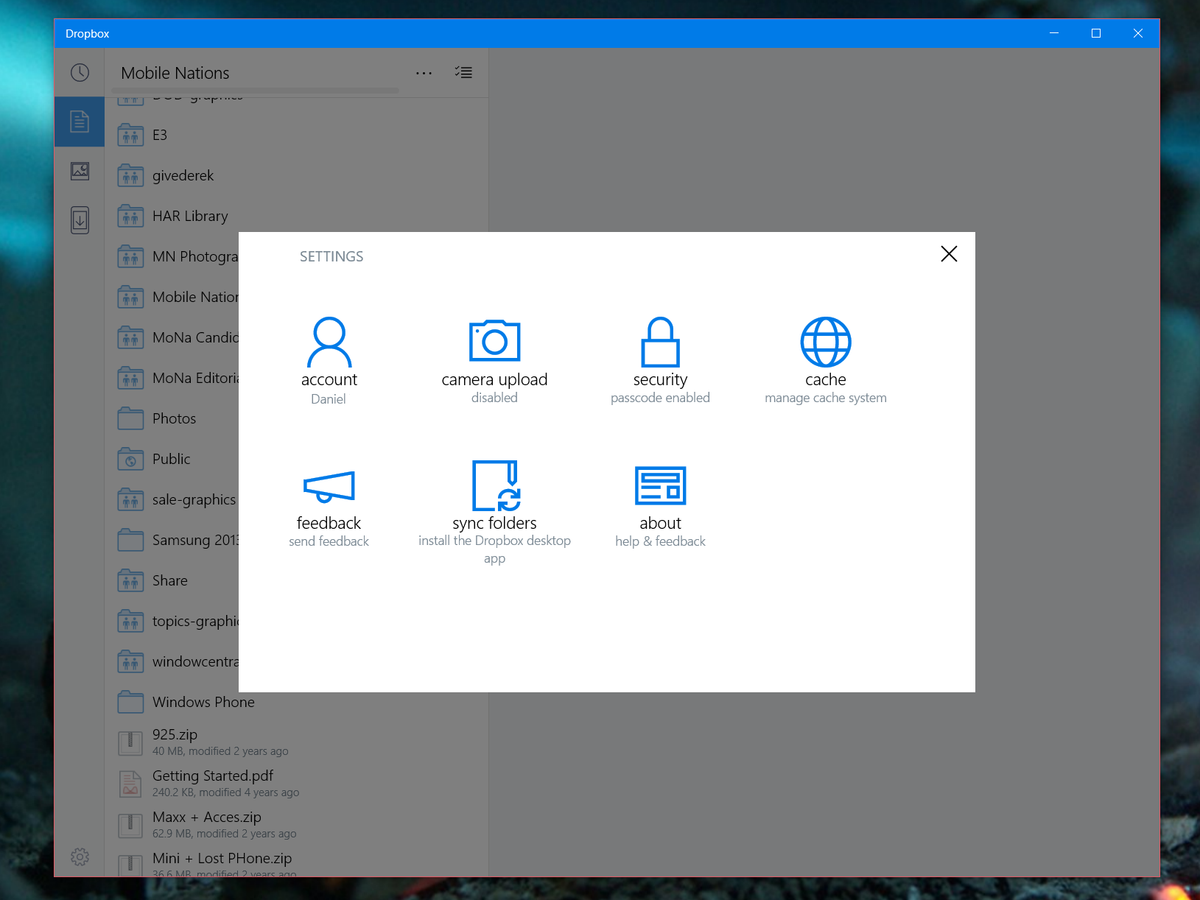Select the Files tab in sidebar
The height and width of the screenshot is (900, 1200).
pos(79,121)
